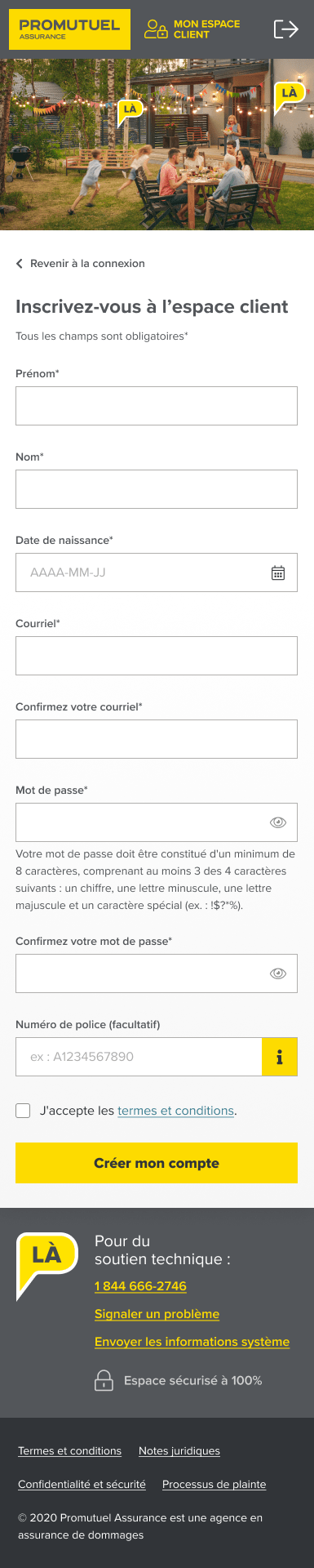Open Notes juridiques footer link
314x1568 pixels.
pyautogui.click(x=179, y=1451)
